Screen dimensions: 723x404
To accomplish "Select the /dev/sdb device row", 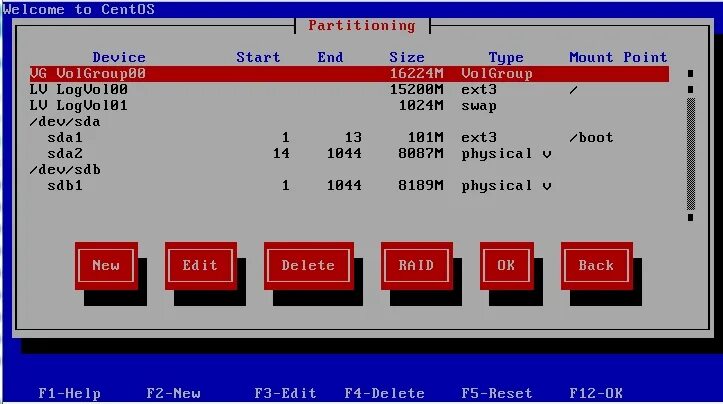I will tap(349, 170).
